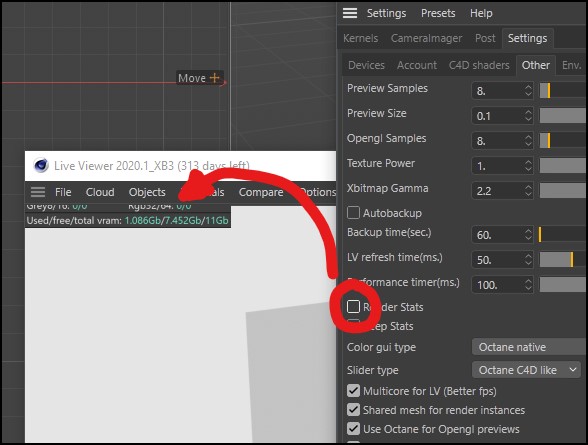Image resolution: width=588 pixels, height=445 pixels.
Task: Click the LV refresh time stepper arrows
Action: (528, 260)
